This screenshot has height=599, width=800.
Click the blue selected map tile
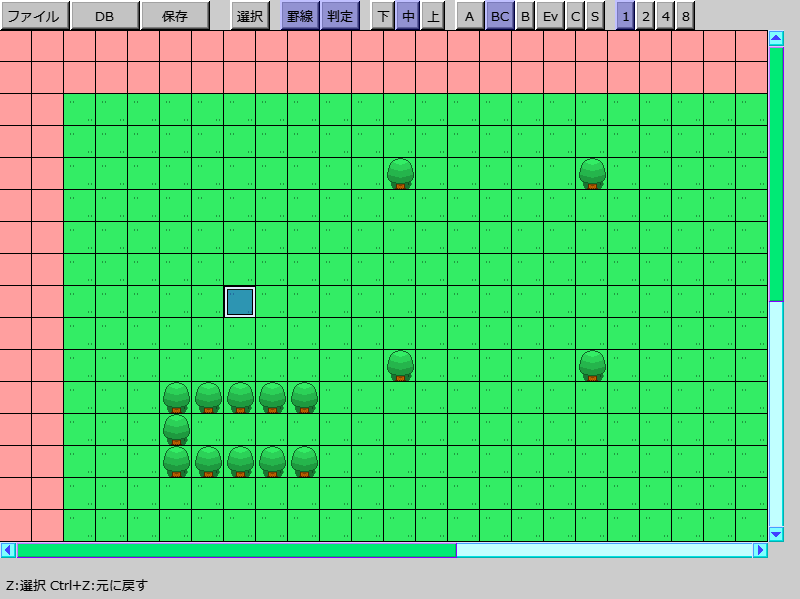240,302
